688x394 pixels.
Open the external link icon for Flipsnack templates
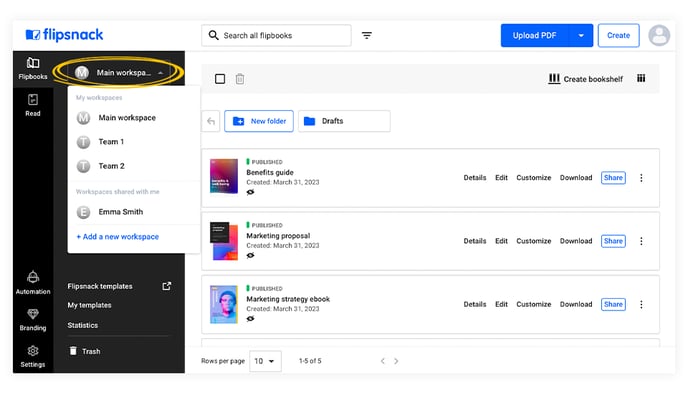pos(167,286)
